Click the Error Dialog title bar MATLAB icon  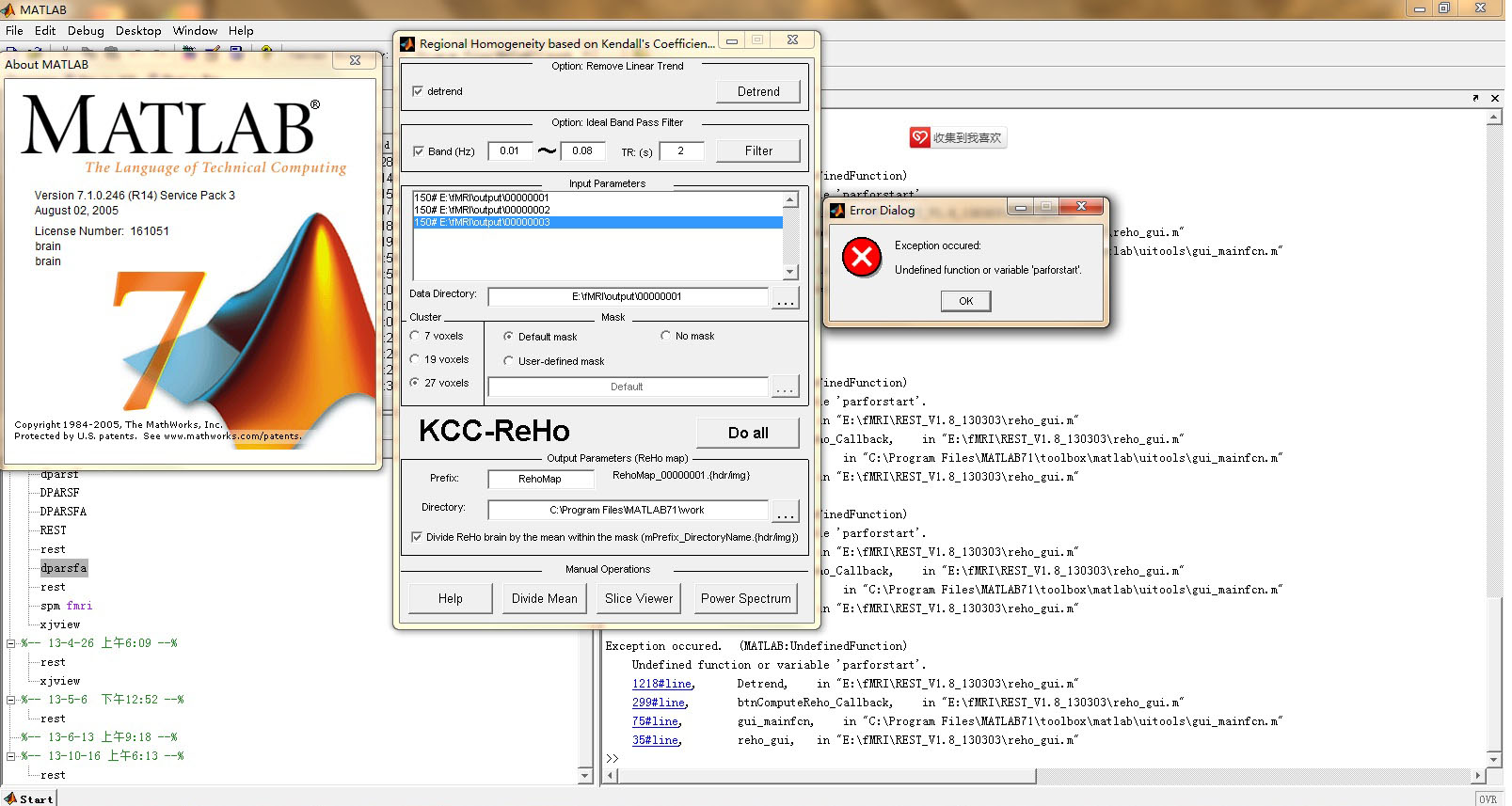point(837,210)
